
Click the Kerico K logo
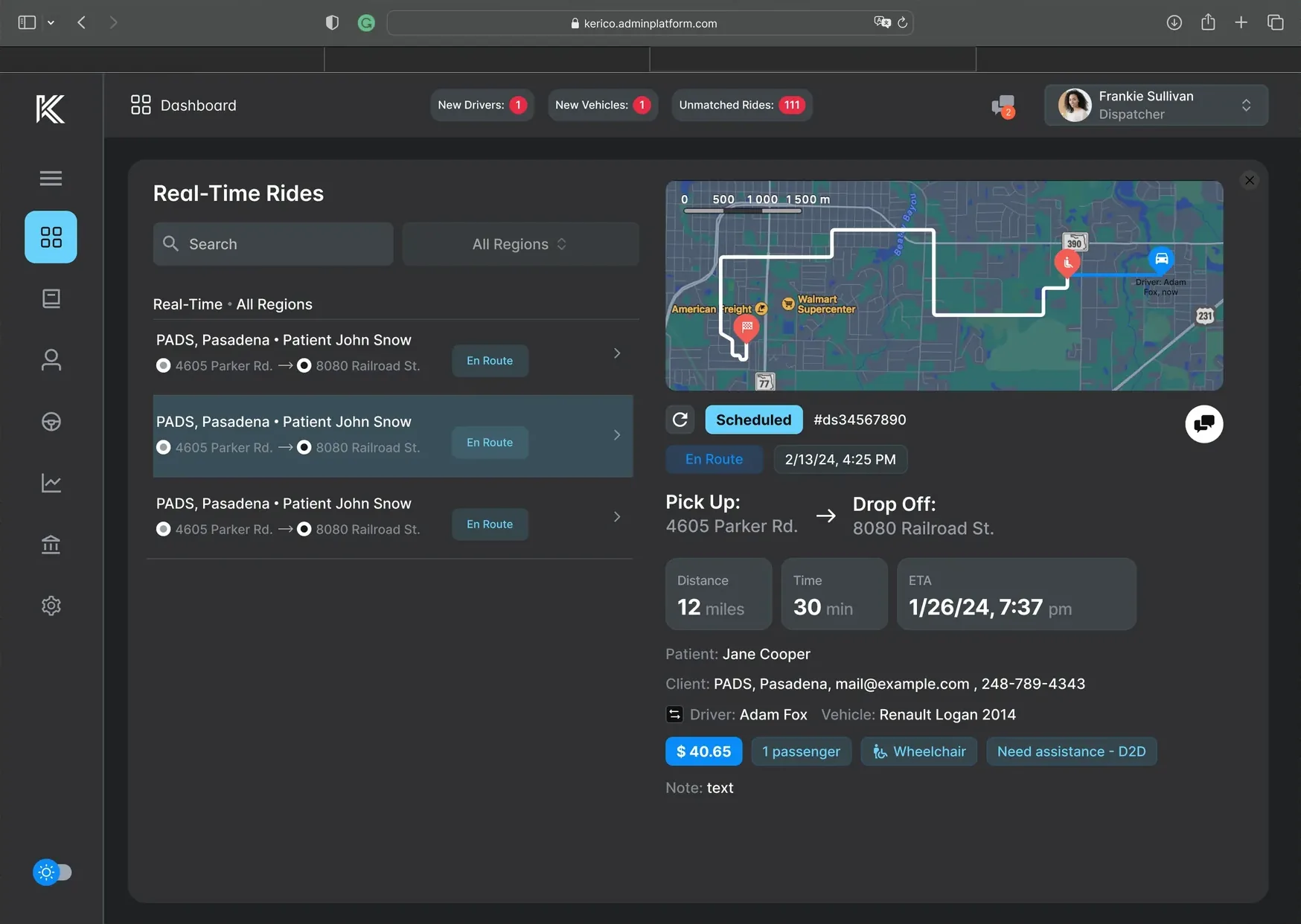(x=51, y=109)
